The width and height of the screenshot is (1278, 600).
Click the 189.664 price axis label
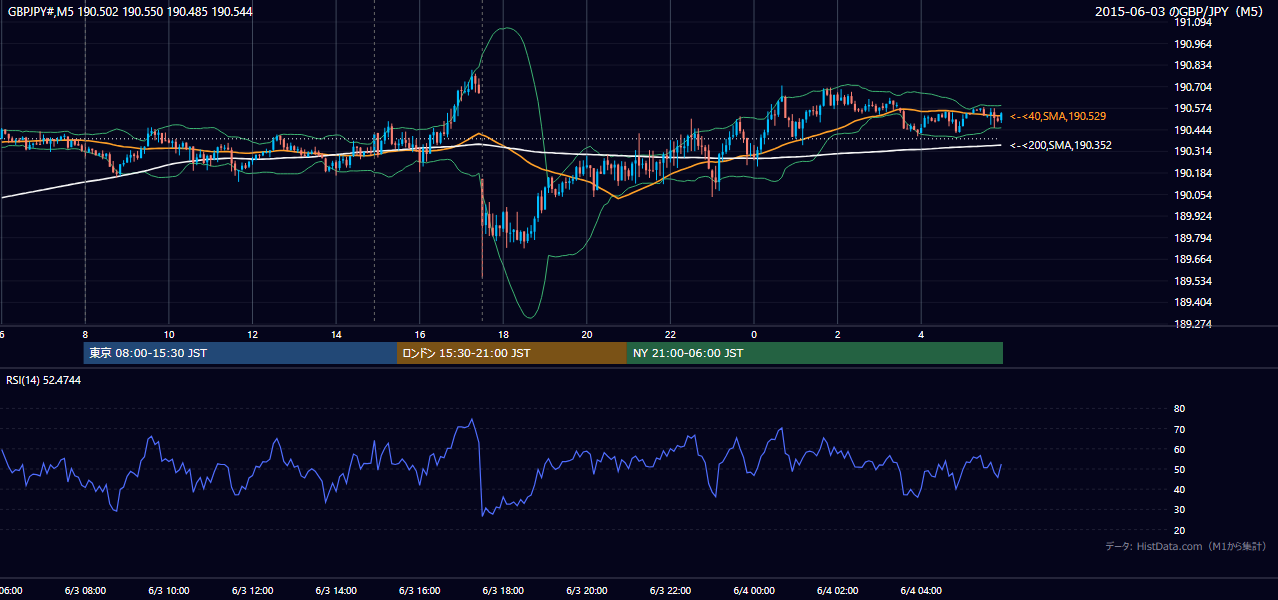(1192, 259)
